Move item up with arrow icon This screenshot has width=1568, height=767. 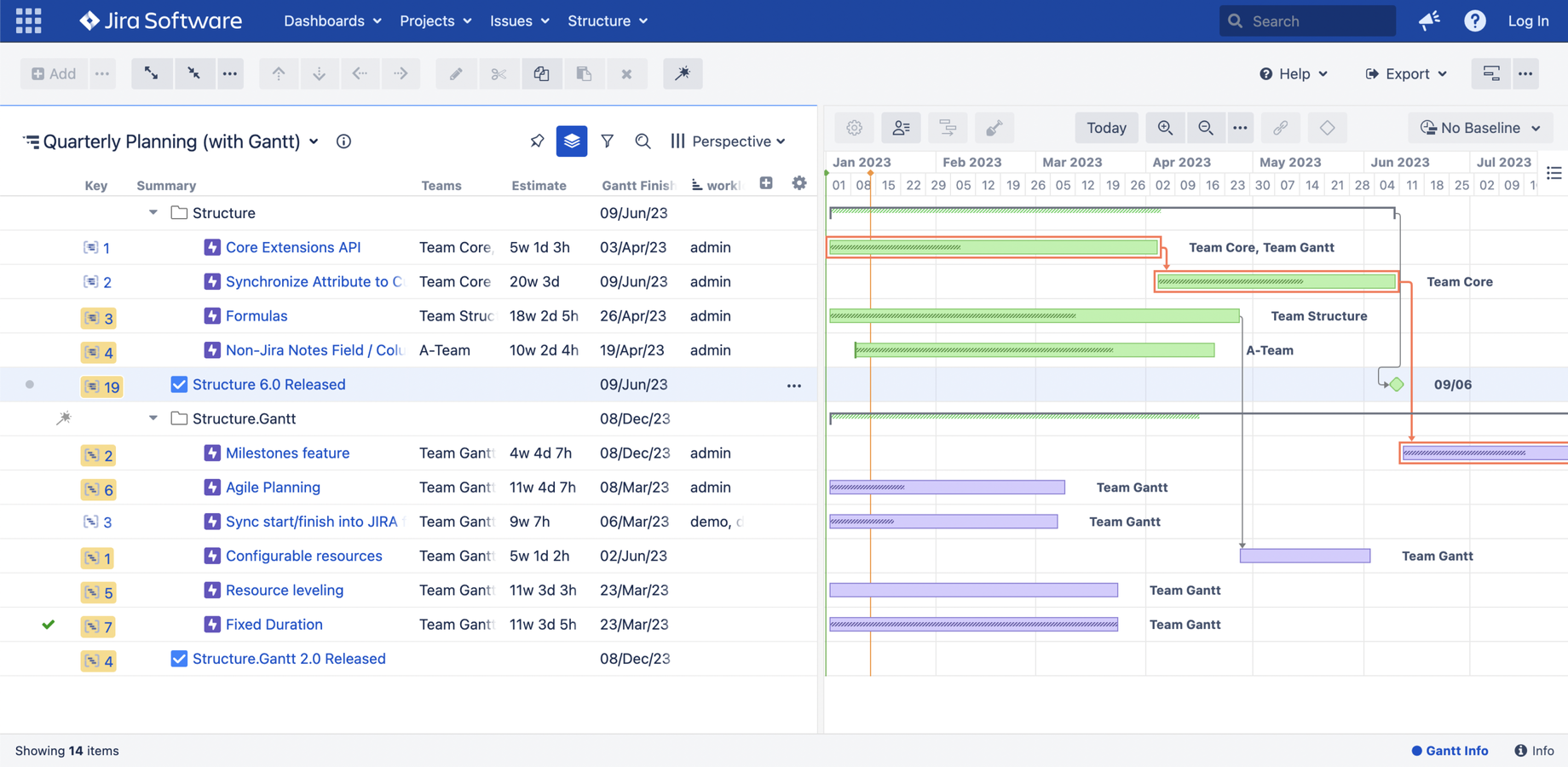point(279,73)
